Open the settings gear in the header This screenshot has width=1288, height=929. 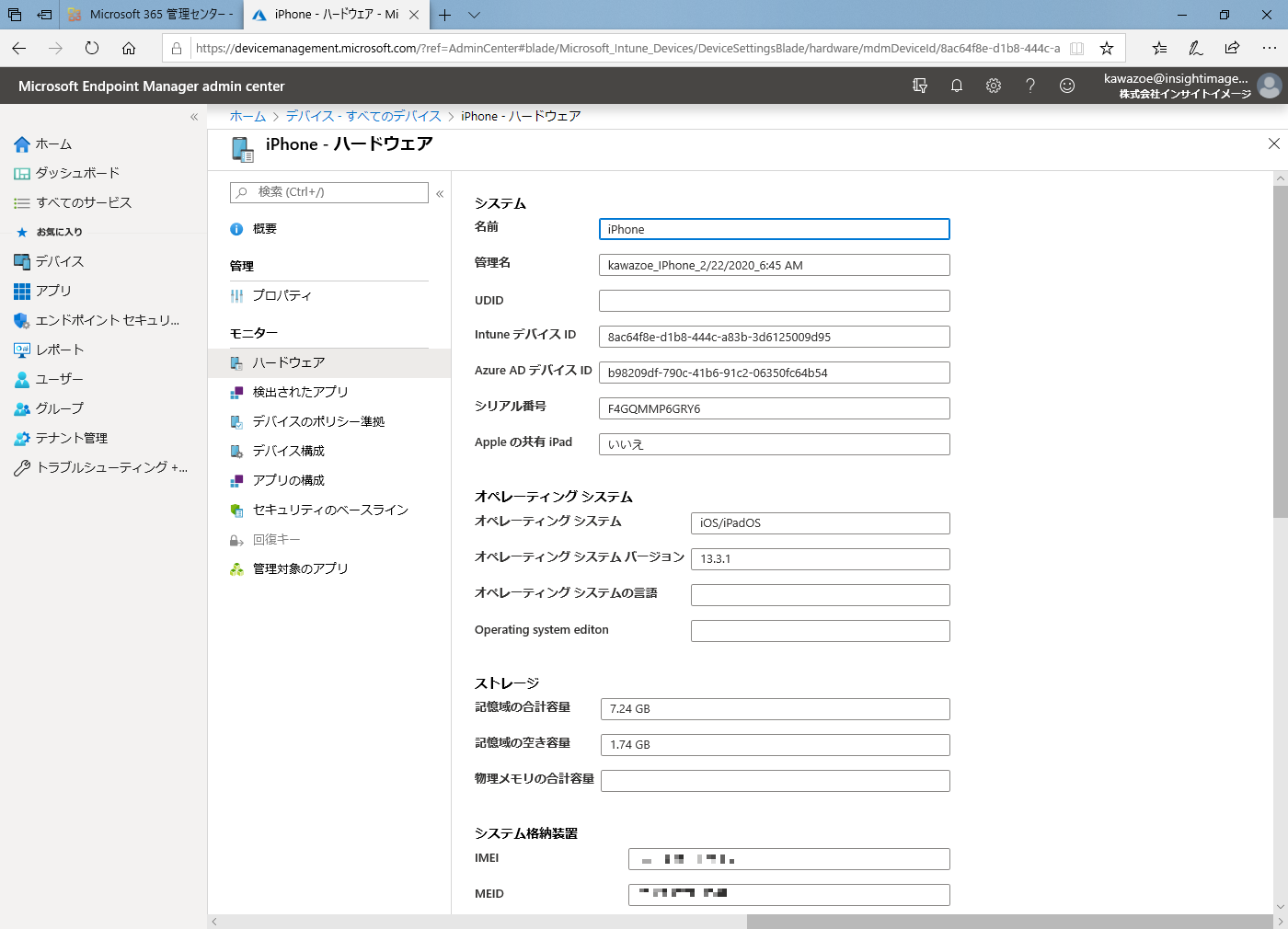click(x=993, y=85)
